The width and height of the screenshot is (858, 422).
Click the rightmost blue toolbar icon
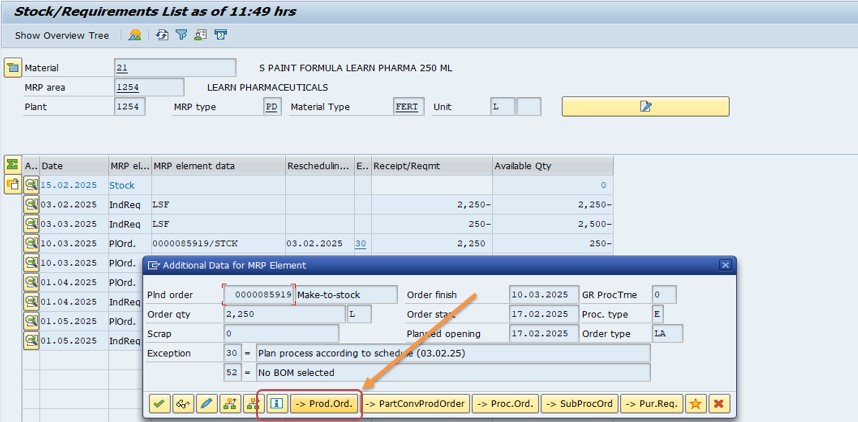pyautogui.click(x=221, y=35)
